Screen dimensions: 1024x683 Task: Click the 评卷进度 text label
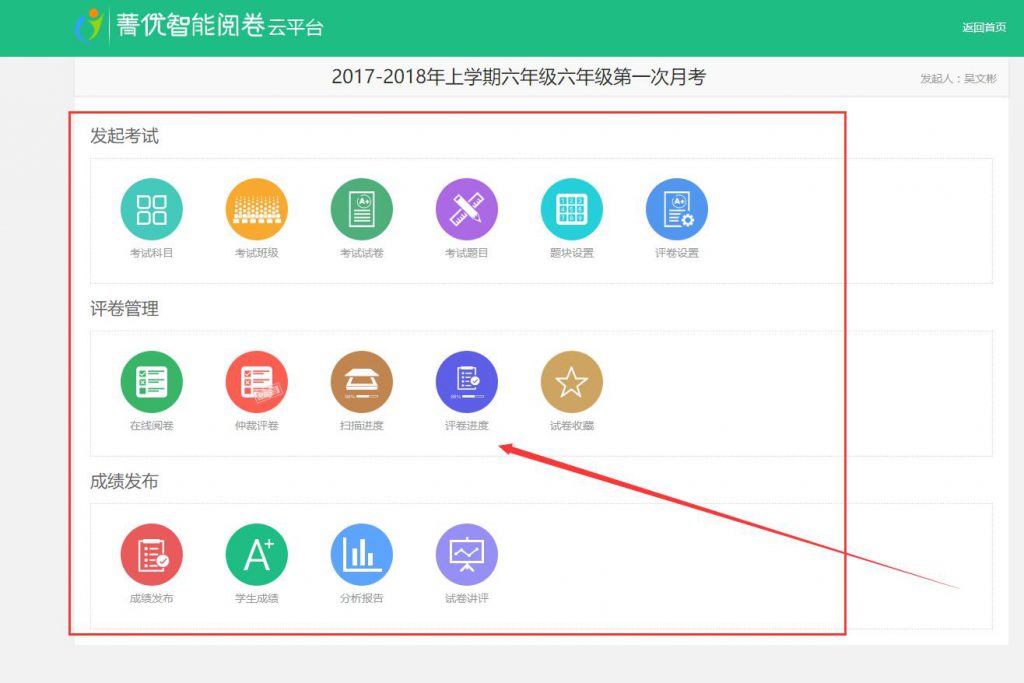click(466, 426)
